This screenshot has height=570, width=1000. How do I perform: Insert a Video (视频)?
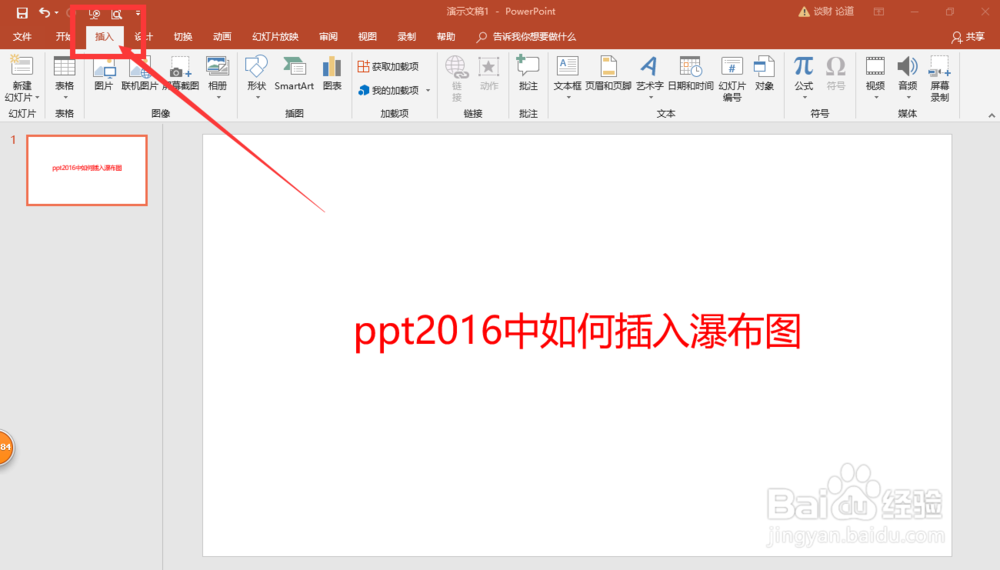tap(875, 79)
